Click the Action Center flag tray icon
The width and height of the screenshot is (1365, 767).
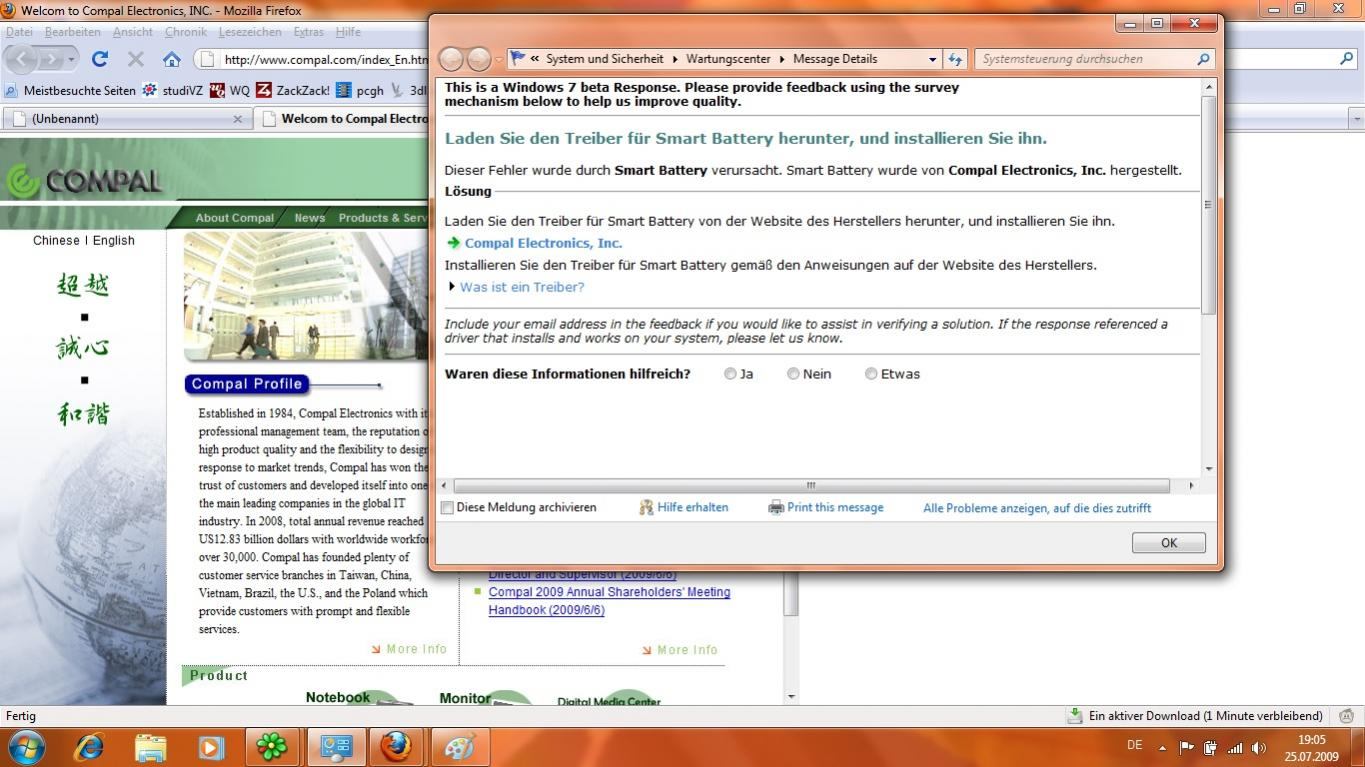(x=1187, y=747)
